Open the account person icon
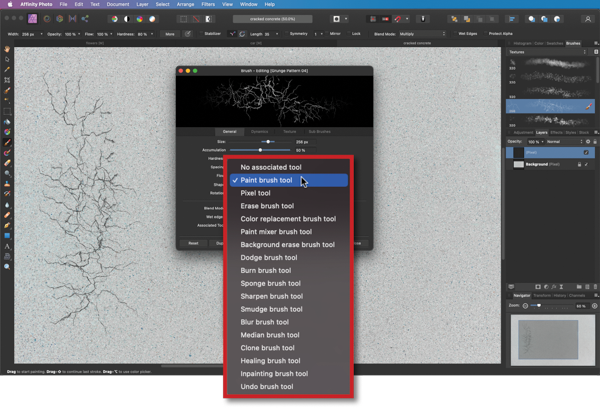600x408 pixels. point(587,19)
